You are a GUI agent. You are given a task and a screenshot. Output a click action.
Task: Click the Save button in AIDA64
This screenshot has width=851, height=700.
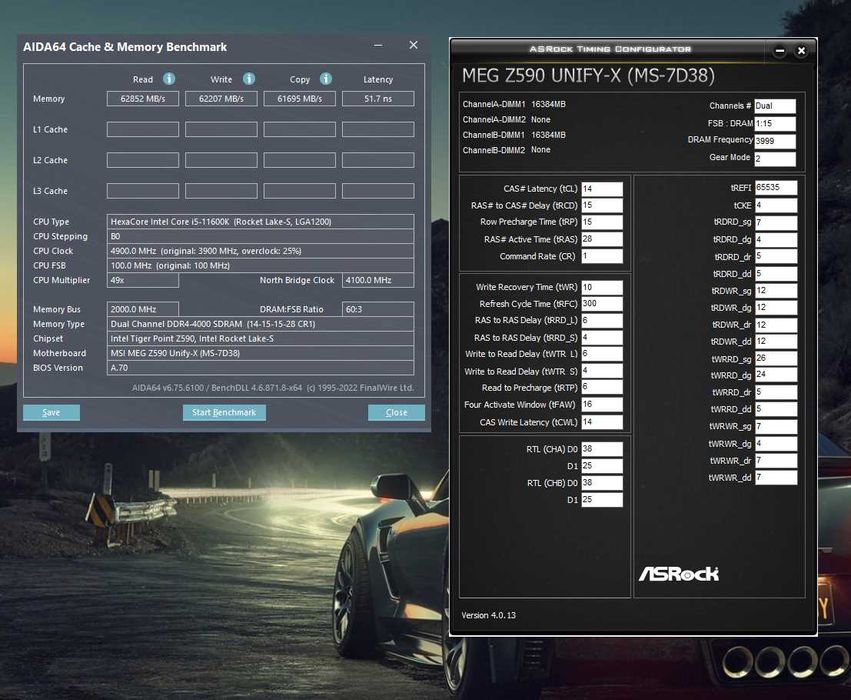coord(51,412)
